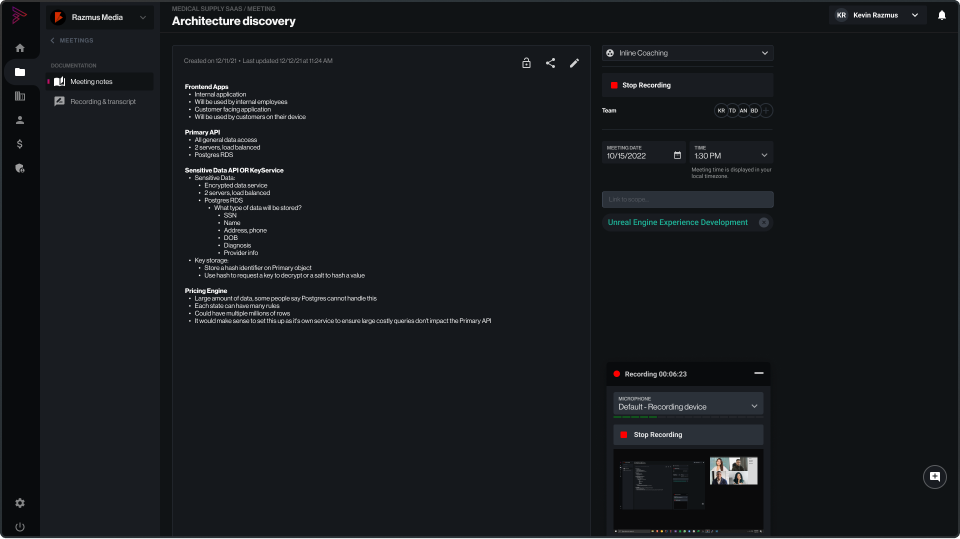Open the billing dollar sign icon
The width and height of the screenshot is (960, 539).
tap(20, 144)
